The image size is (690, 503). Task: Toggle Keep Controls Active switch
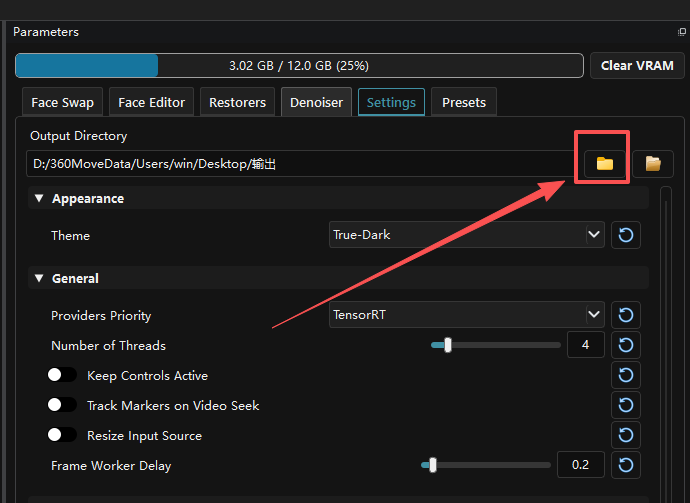[x=62, y=375]
